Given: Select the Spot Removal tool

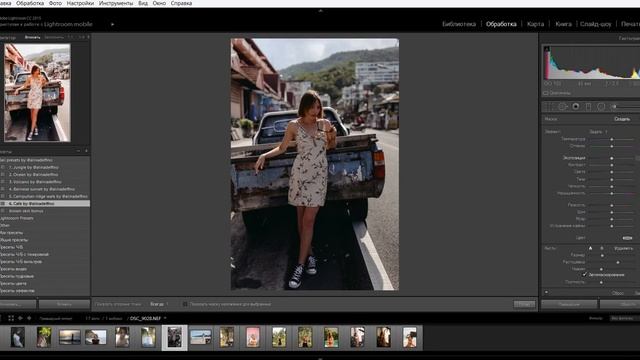Looking at the screenshot, I should [x=562, y=107].
